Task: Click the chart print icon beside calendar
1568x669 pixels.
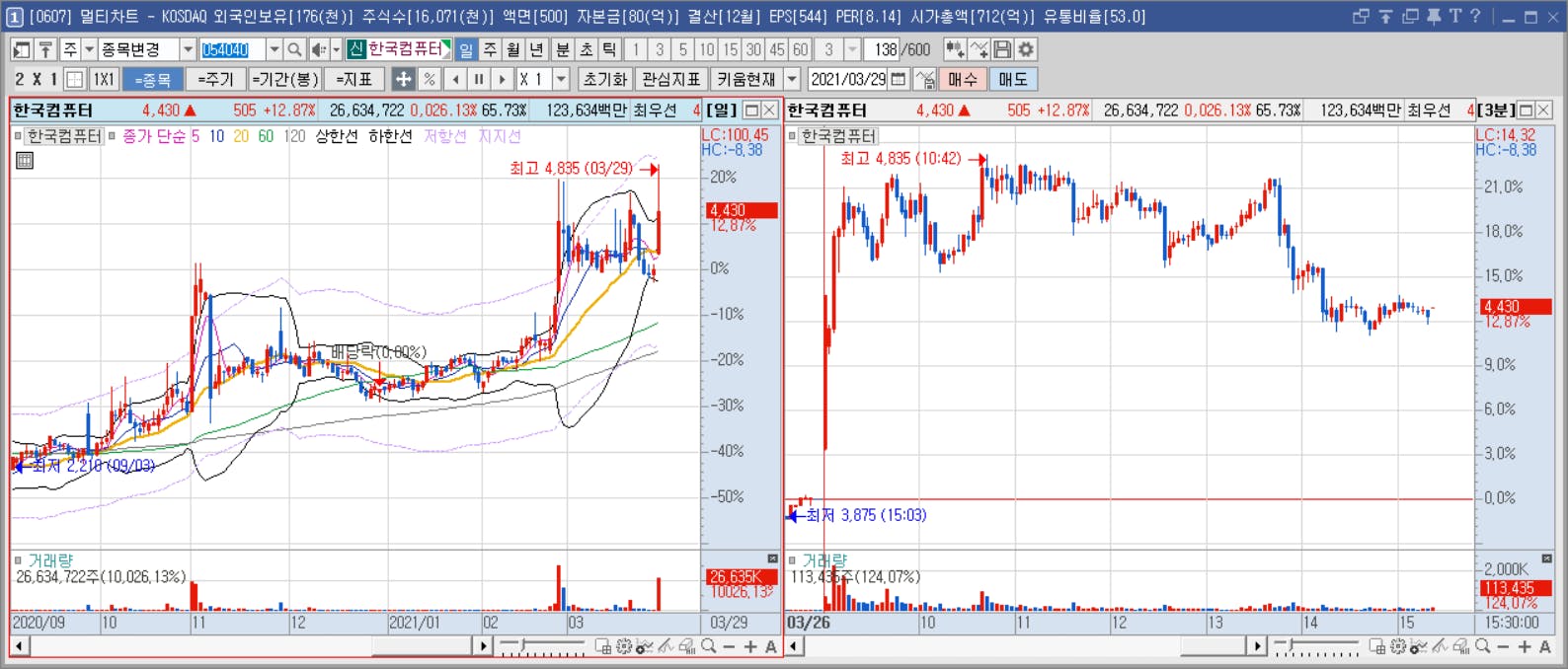Action: tap(925, 79)
